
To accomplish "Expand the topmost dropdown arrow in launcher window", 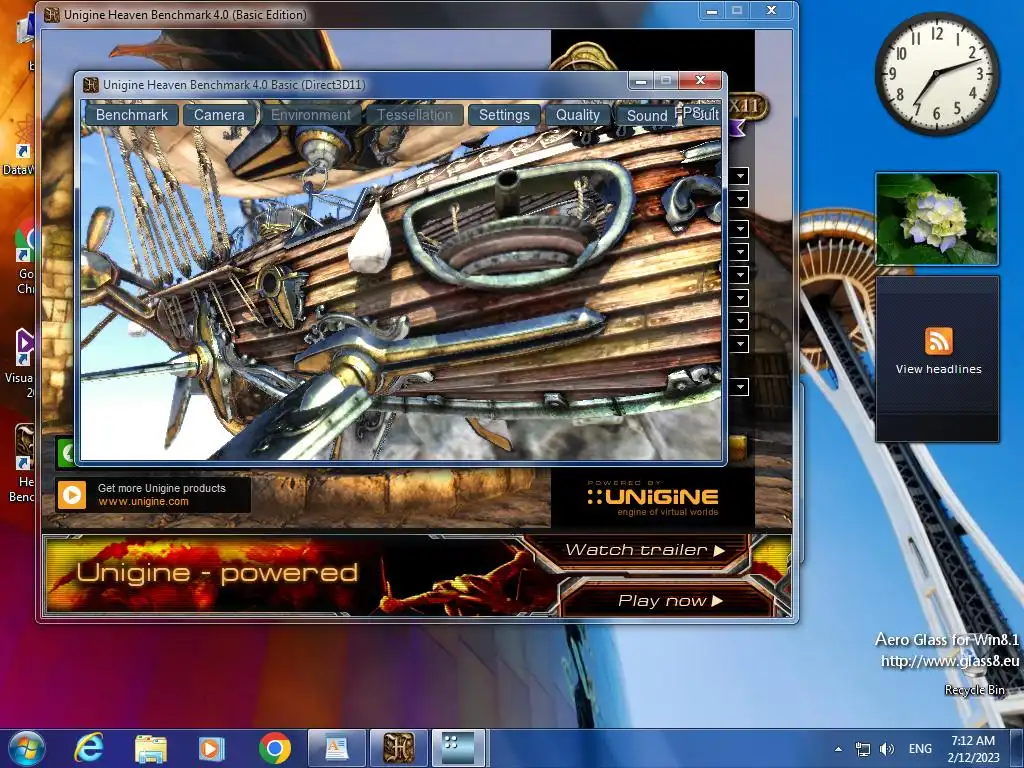I will (x=741, y=176).
